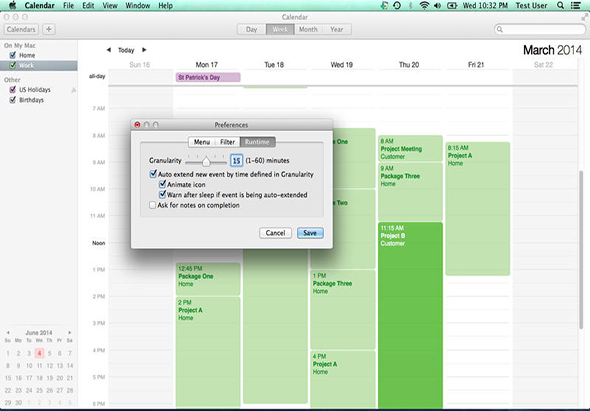Uncheck Auto extend new event option
590x411 pixels.
tap(153, 174)
